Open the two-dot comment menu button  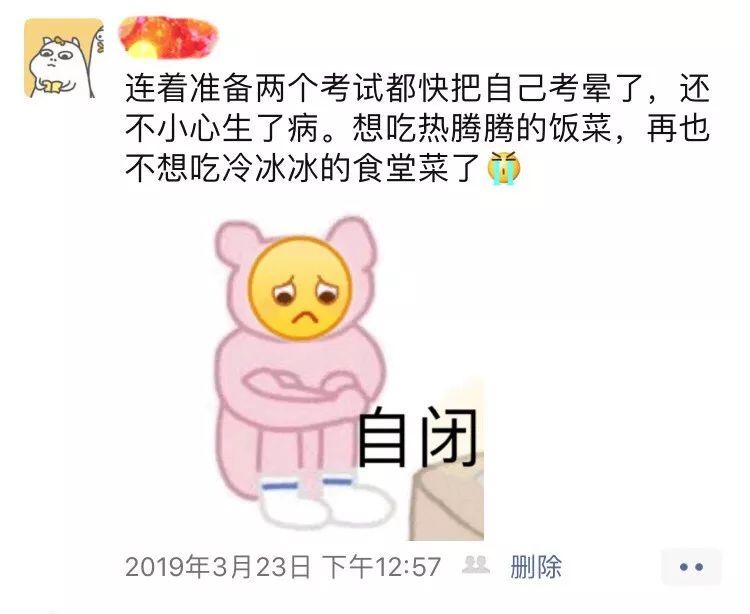tap(691, 567)
